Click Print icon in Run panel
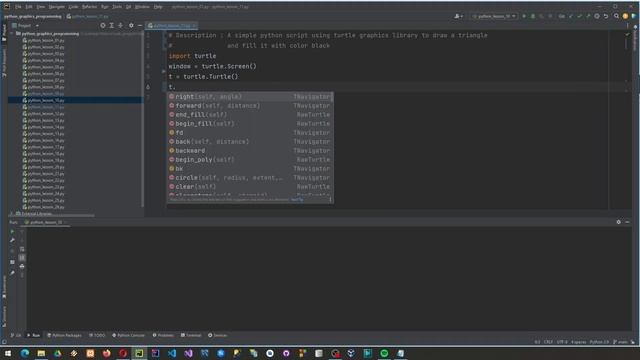Screen dimensions: 640x360 pyautogui.click(x=22, y=266)
